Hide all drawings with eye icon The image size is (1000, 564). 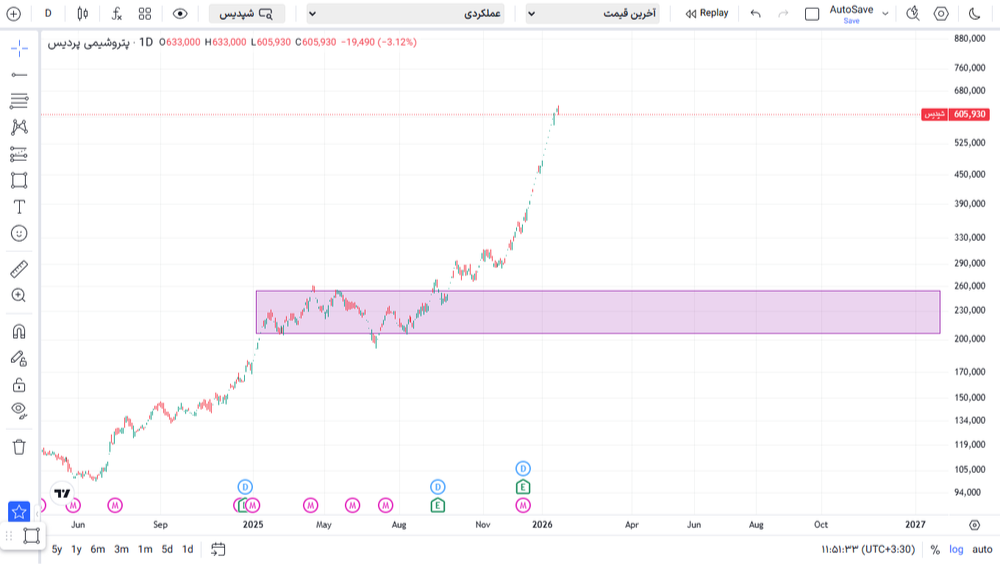(x=18, y=409)
